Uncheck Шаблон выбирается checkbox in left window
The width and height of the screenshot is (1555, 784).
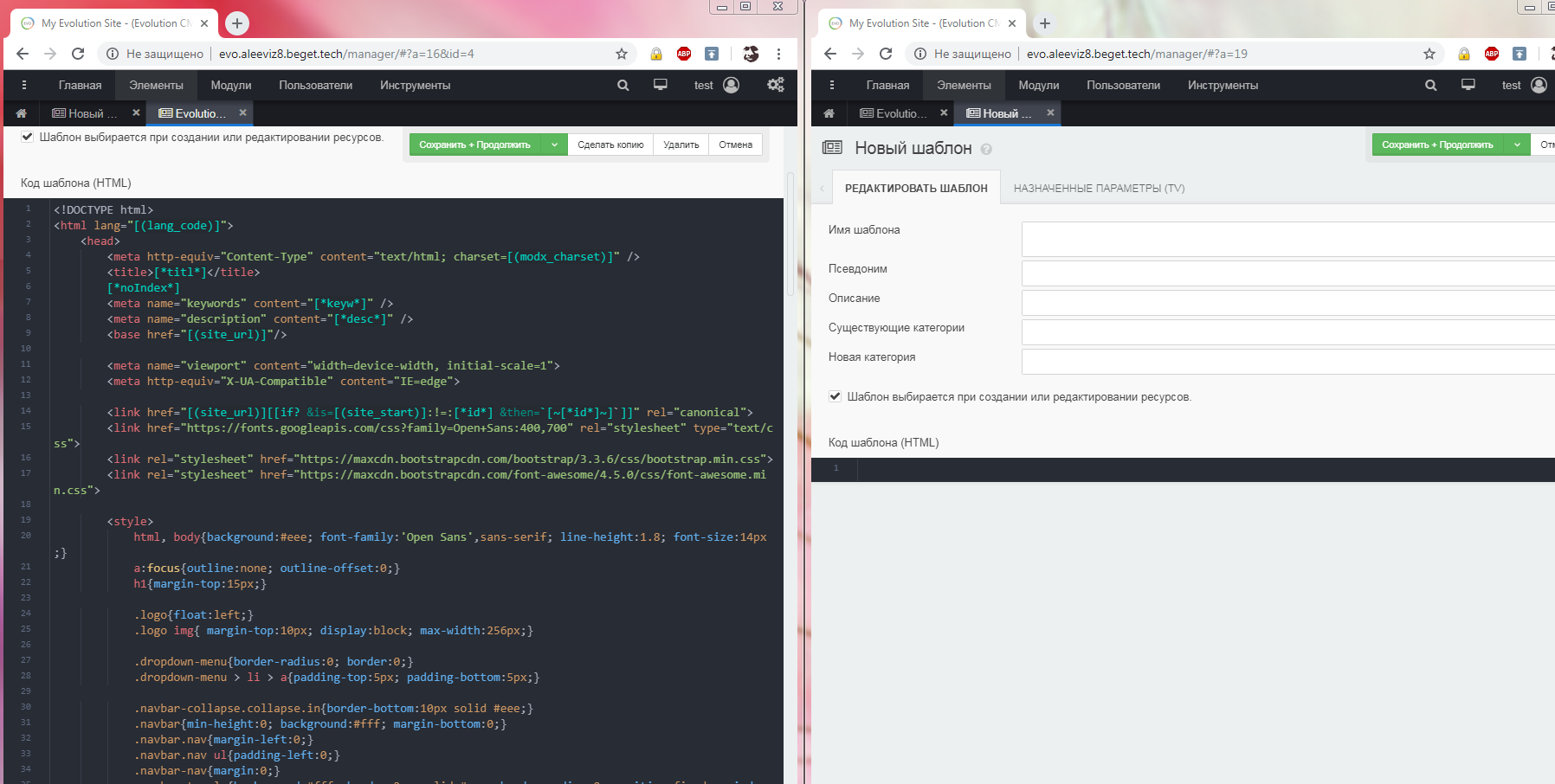click(28, 136)
